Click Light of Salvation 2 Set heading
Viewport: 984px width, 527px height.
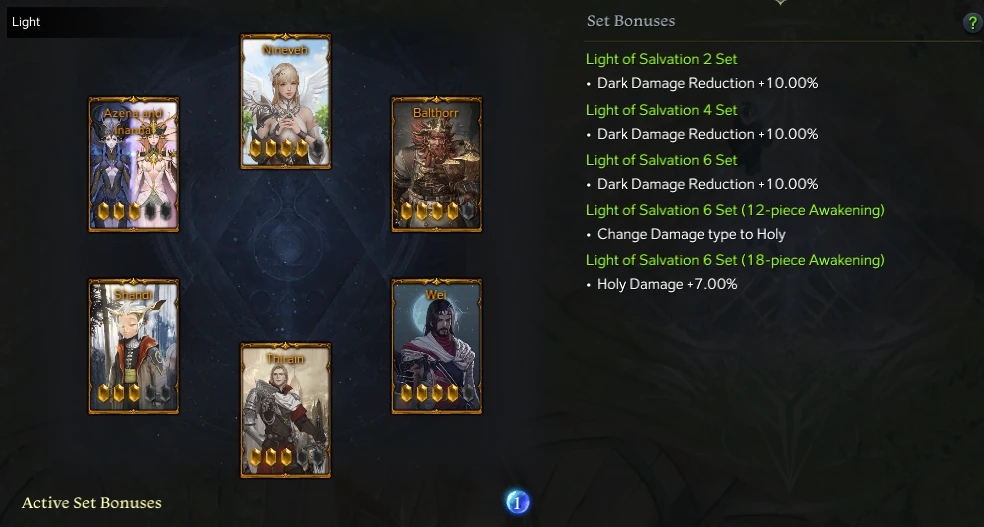[x=661, y=59]
